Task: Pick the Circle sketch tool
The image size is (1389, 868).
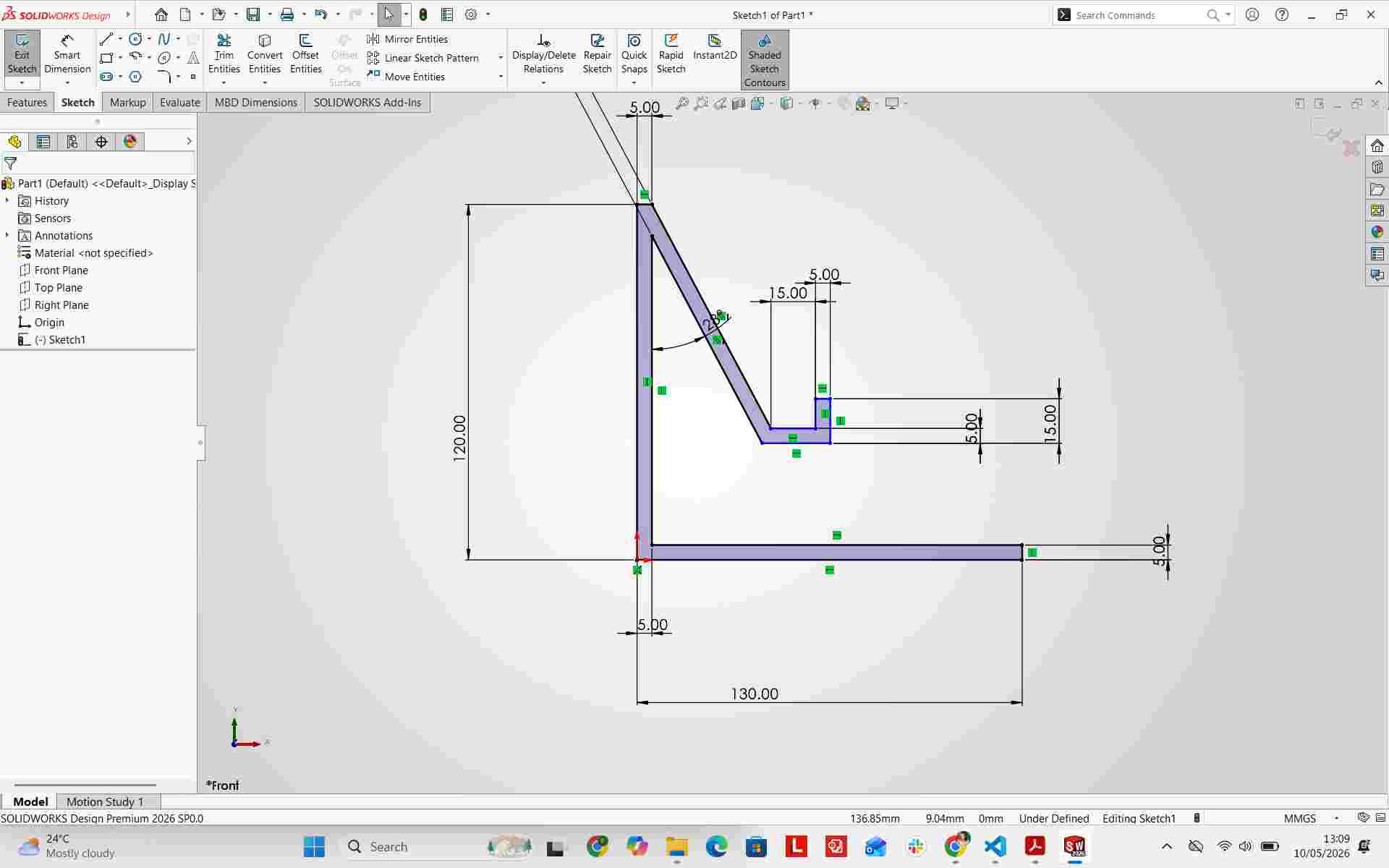Action: click(x=135, y=39)
